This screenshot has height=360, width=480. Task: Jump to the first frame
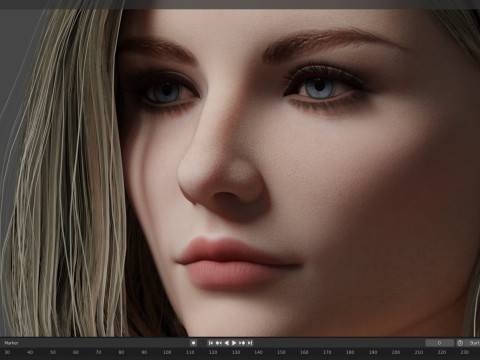coord(211,343)
